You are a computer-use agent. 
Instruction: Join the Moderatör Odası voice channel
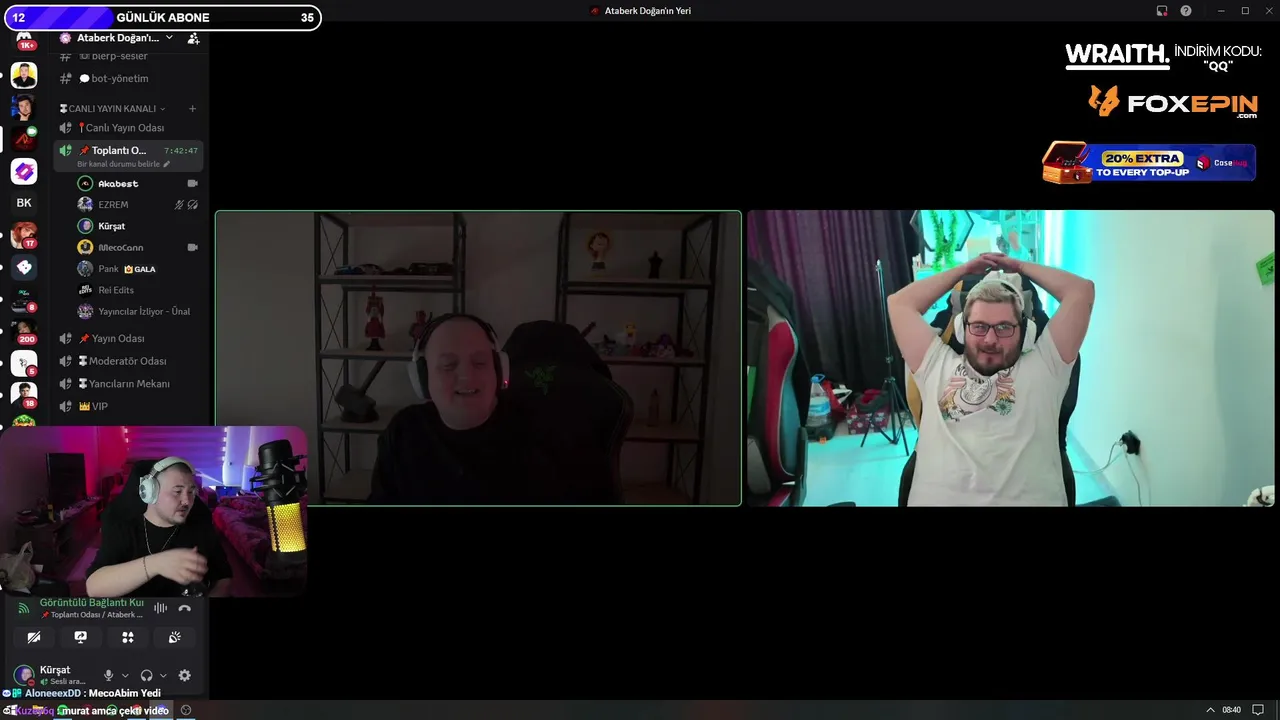129,361
